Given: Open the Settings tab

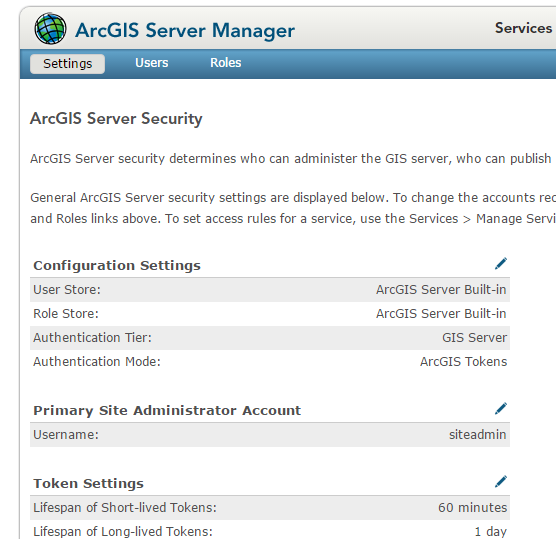Looking at the screenshot, I should click(x=67, y=64).
